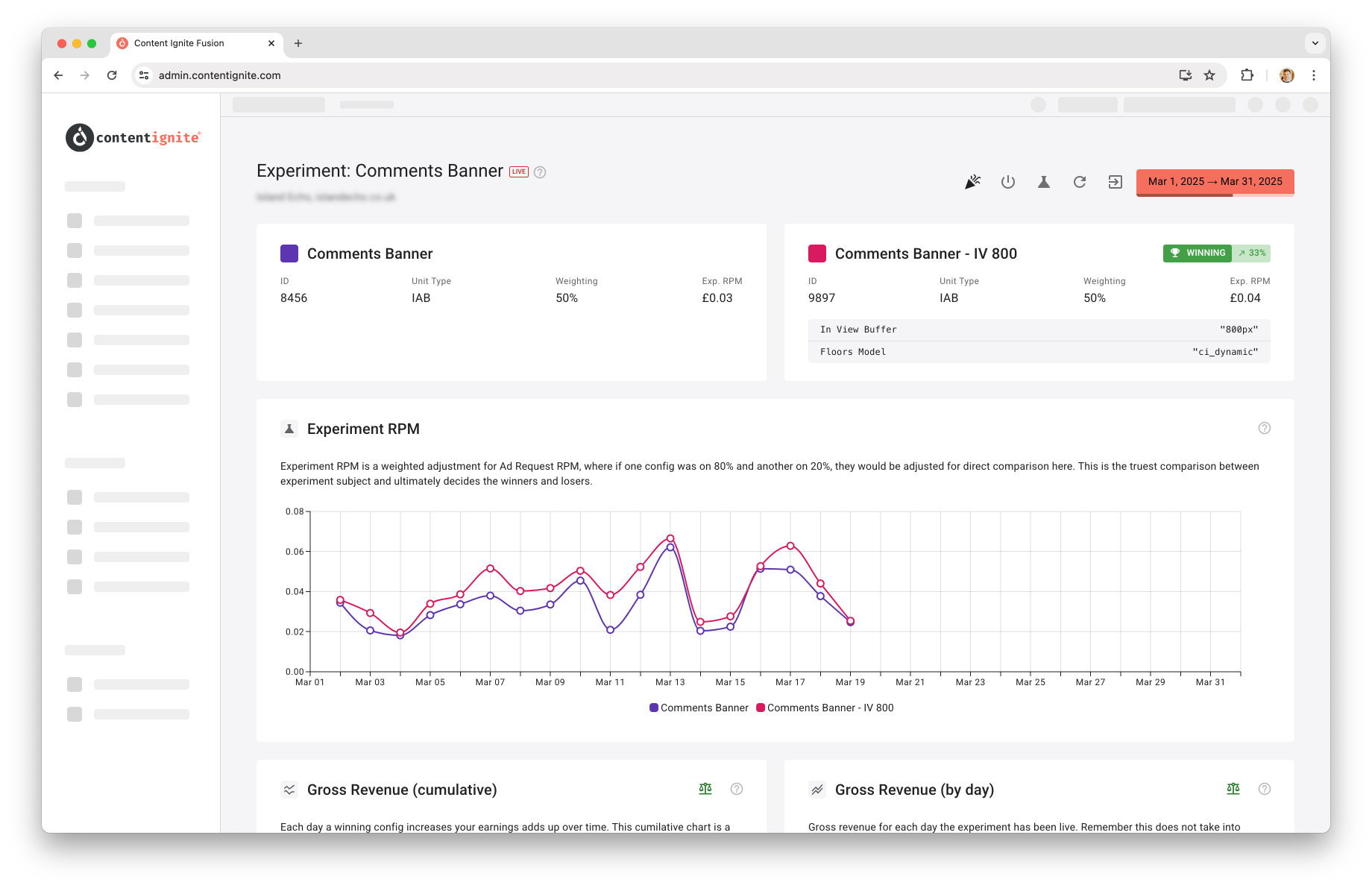Click the pink data point at Mar 07
Image resolution: width=1372 pixels, height=888 pixels.
pyautogui.click(x=490, y=568)
